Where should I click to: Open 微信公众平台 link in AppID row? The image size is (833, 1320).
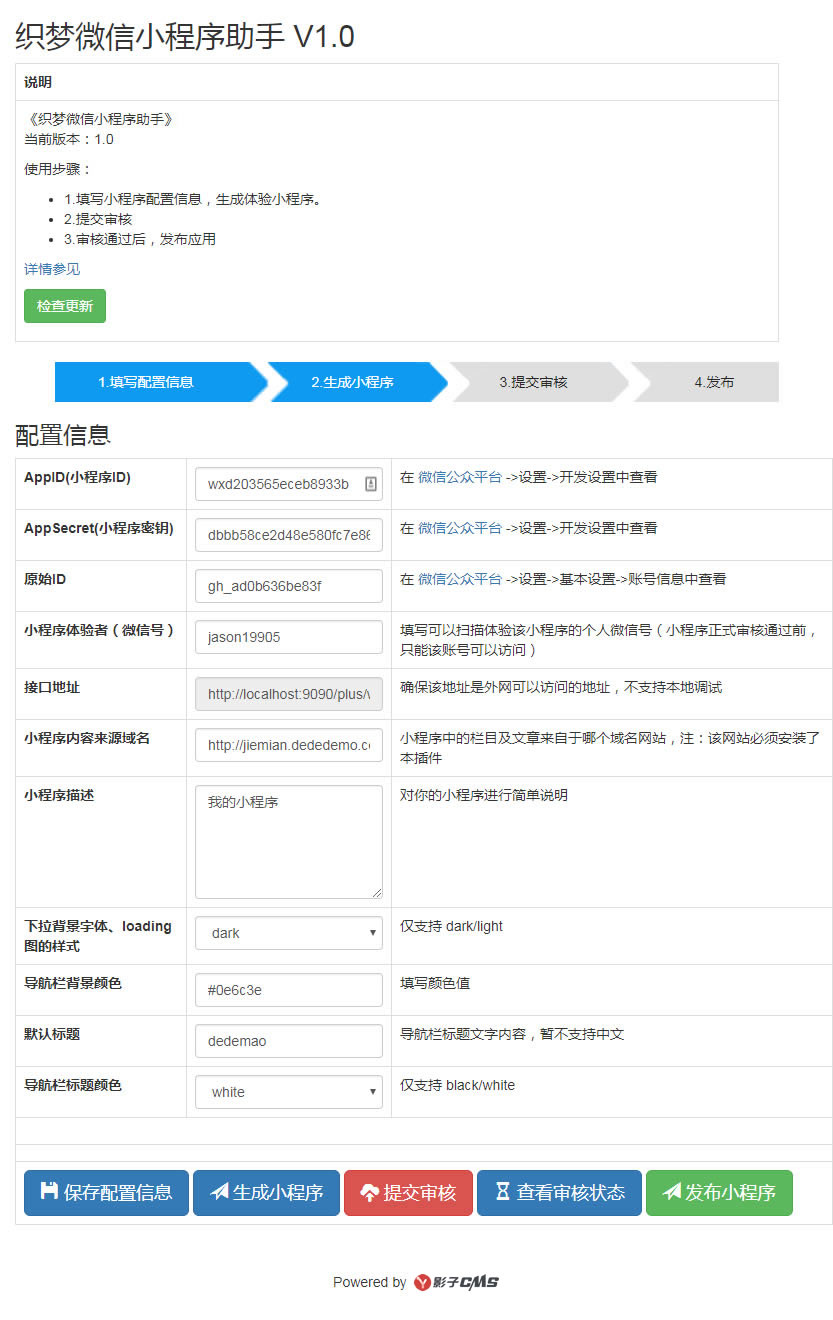point(459,477)
